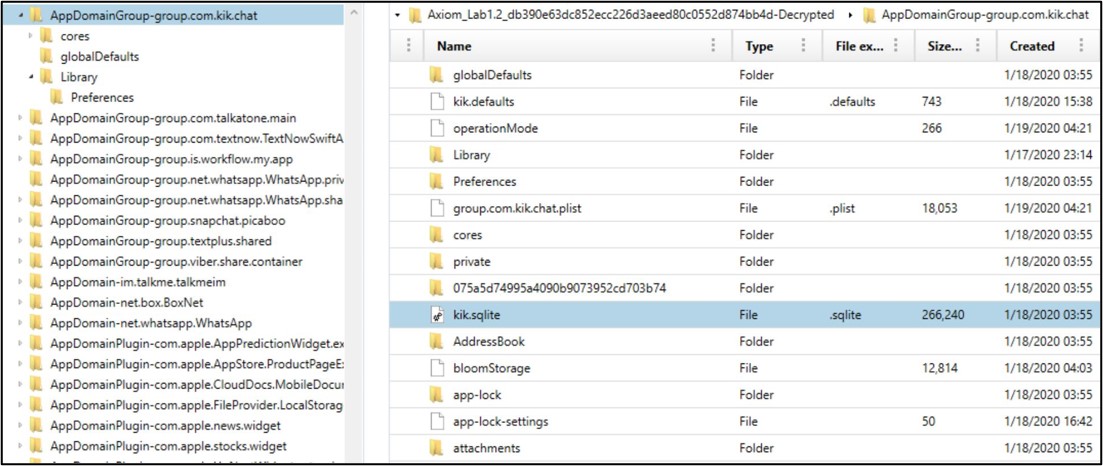Screen dimensions: 1103x466
Task: Collapse the AppDomainGroup-group.com.kik.chat tree node
Action: pos(20,14)
